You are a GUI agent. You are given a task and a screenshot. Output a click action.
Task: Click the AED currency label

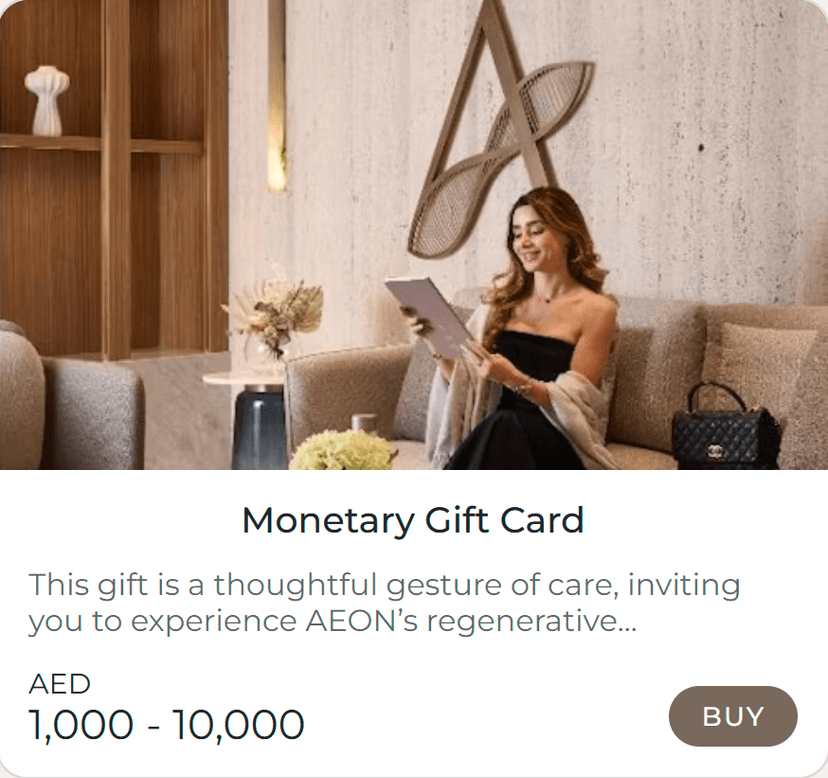(59, 684)
